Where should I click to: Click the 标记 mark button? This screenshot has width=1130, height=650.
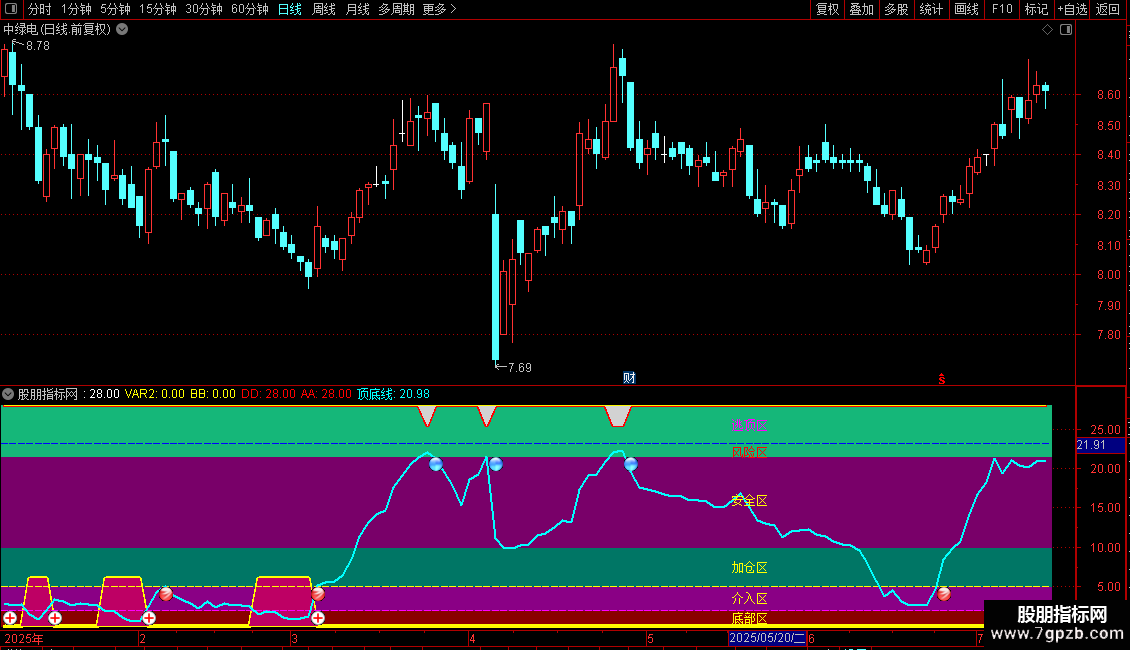[x=1036, y=9]
